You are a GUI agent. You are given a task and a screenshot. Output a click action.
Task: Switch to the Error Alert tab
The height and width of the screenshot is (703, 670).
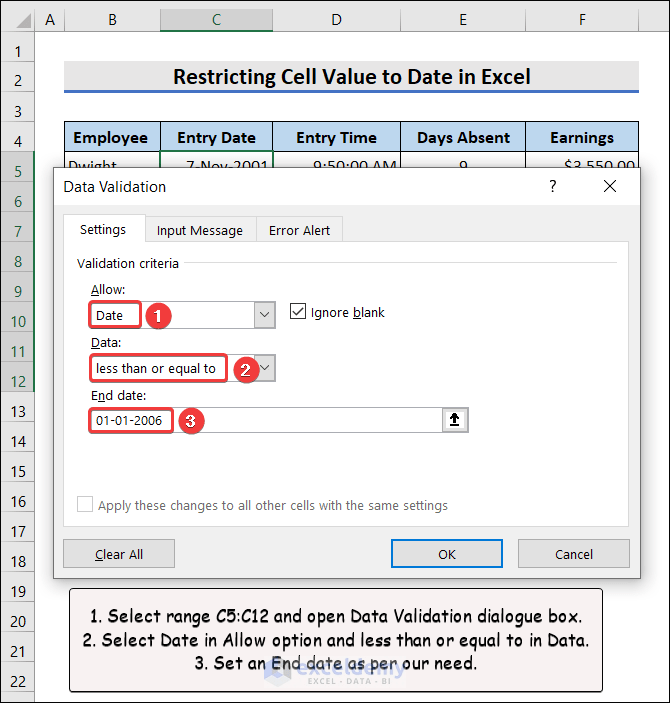(x=299, y=230)
